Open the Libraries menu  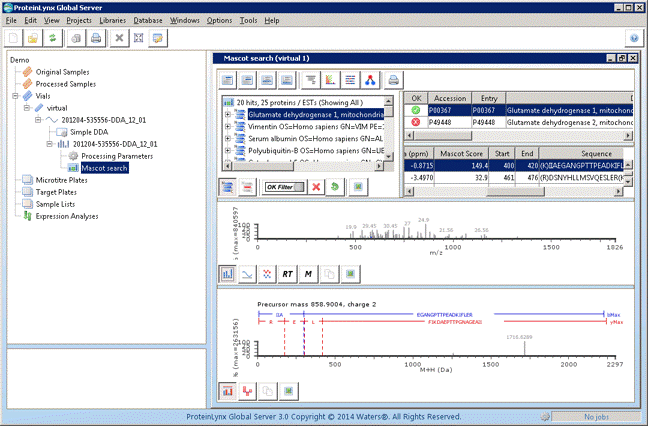(x=112, y=20)
